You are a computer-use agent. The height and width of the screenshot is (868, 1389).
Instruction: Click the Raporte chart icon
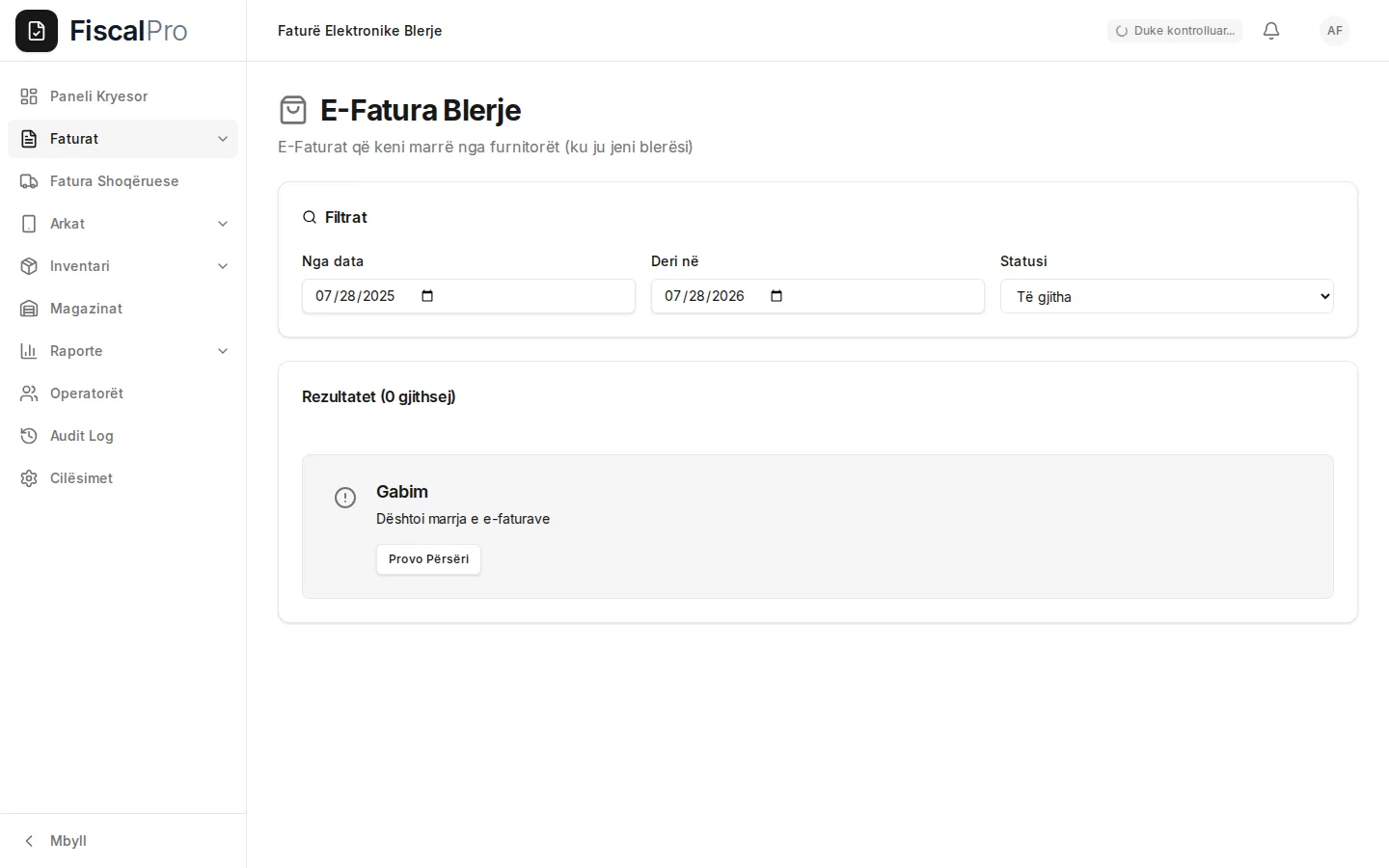pos(29,351)
